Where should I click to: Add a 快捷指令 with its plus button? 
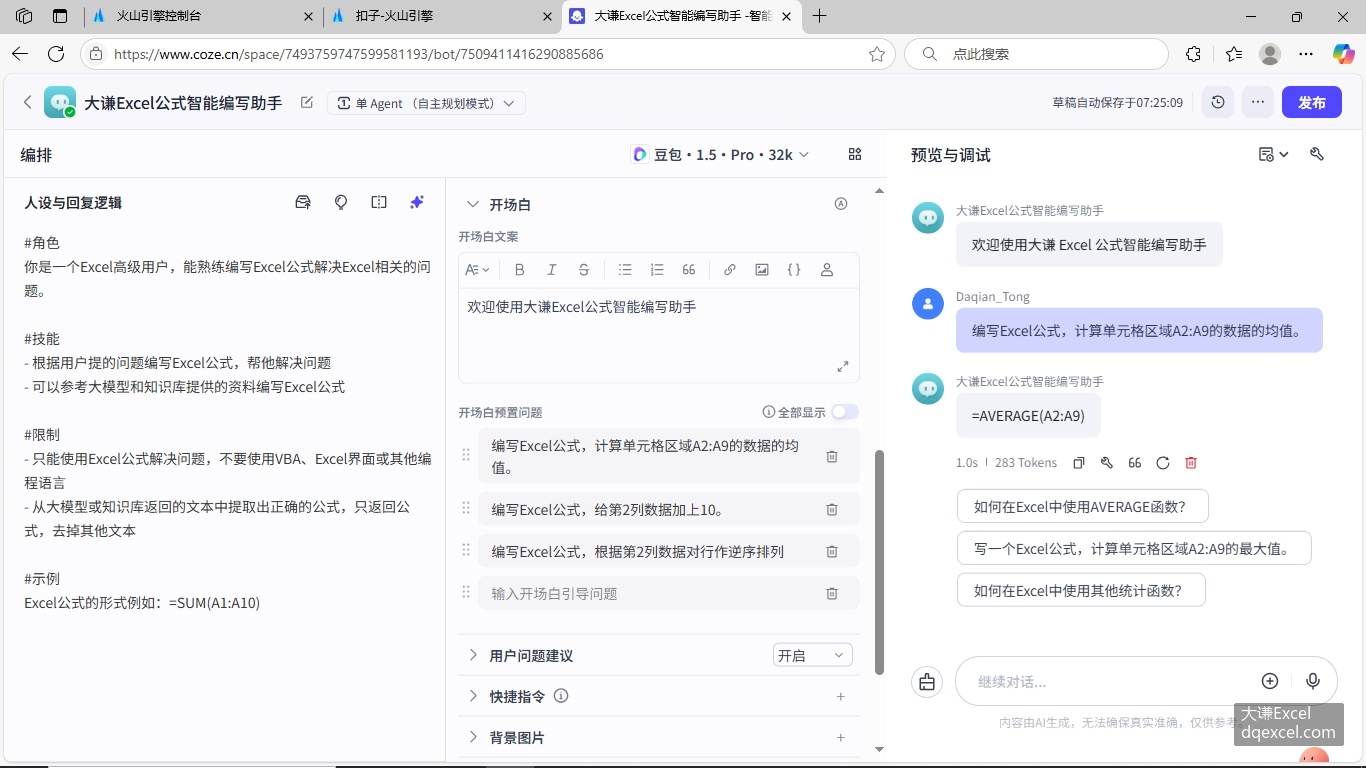841,696
